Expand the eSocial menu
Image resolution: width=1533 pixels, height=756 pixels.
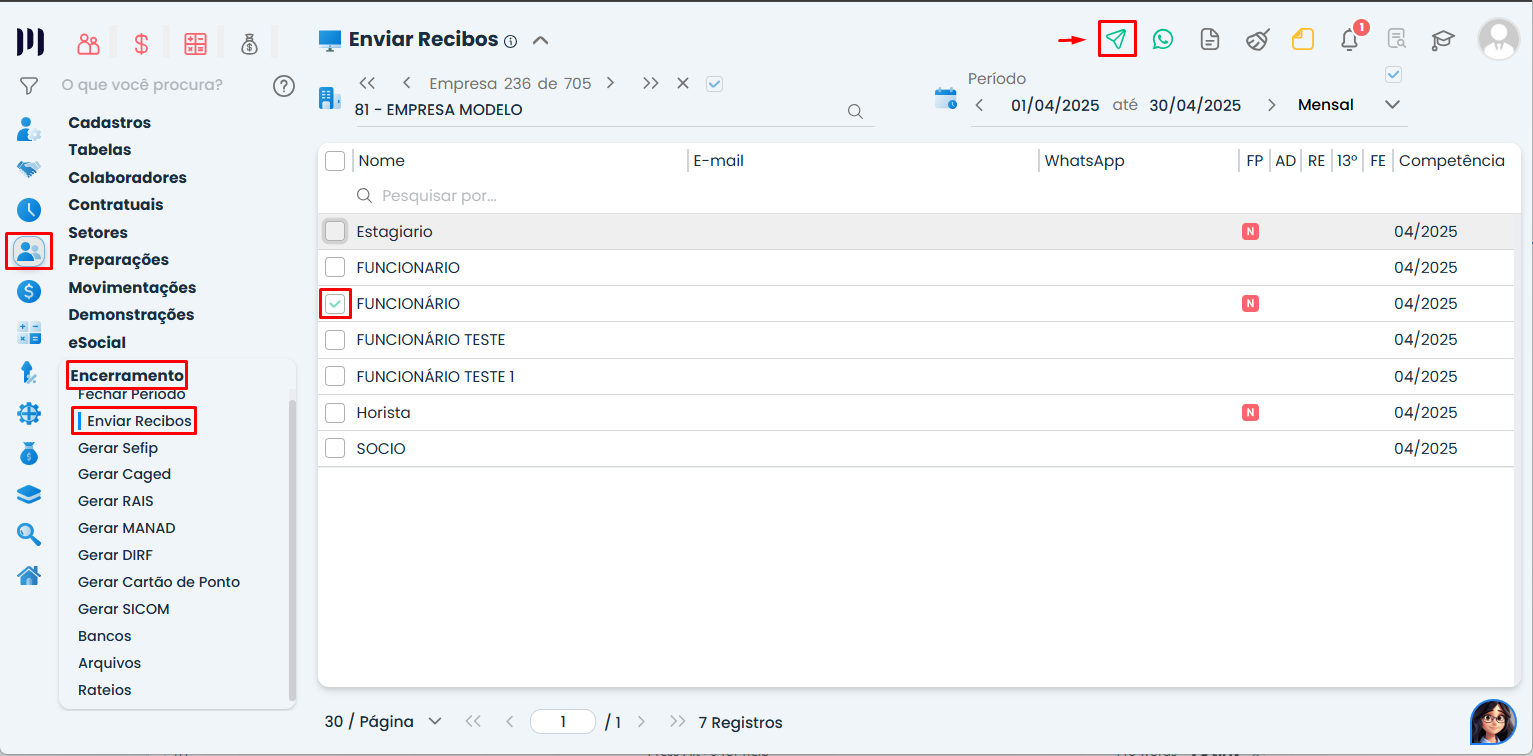pos(97,343)
